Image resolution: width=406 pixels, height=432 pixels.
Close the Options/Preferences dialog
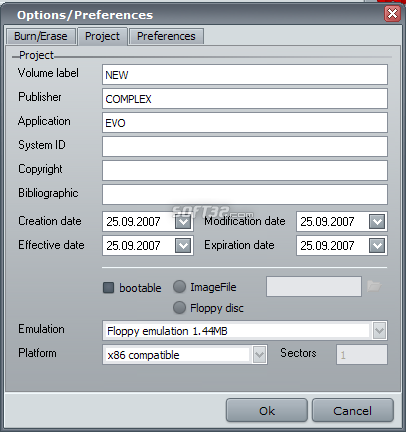(x=392, y=14)
